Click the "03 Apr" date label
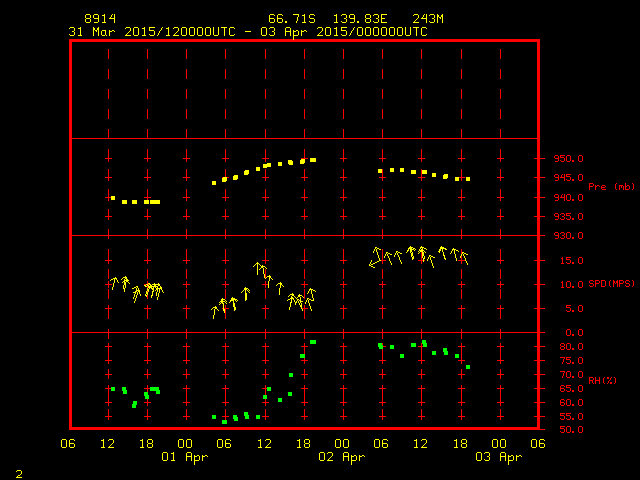This screenshot has width=640, height=480. pyautogui.click(x=499, y=457)
